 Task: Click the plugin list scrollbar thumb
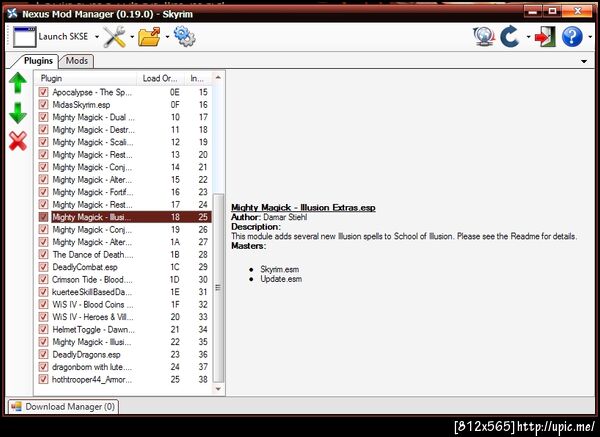(218, 287)
